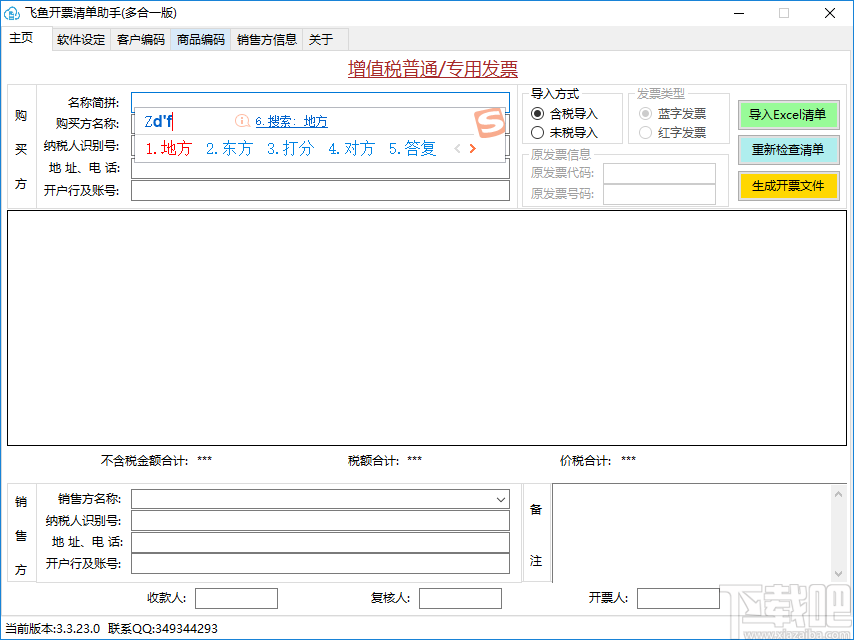Open the 客户编码 tab

pos(141,39)
